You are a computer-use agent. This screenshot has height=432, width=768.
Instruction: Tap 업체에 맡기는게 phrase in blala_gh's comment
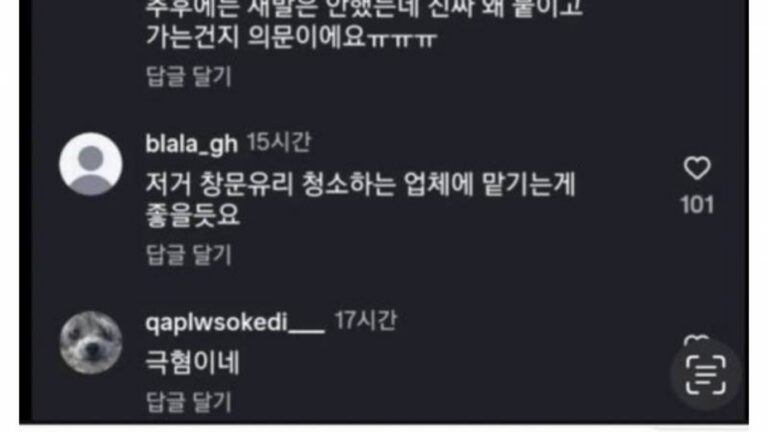click(x=489, y=185)
